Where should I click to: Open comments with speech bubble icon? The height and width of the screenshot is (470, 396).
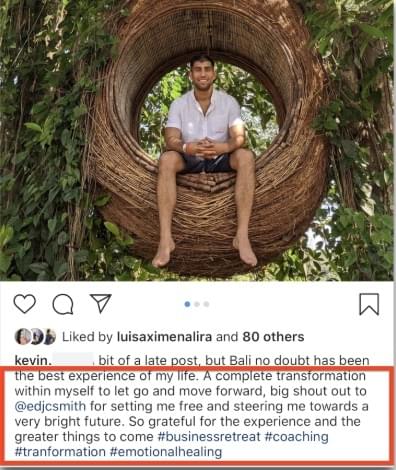pyautogui.click(x=63, y=304)
